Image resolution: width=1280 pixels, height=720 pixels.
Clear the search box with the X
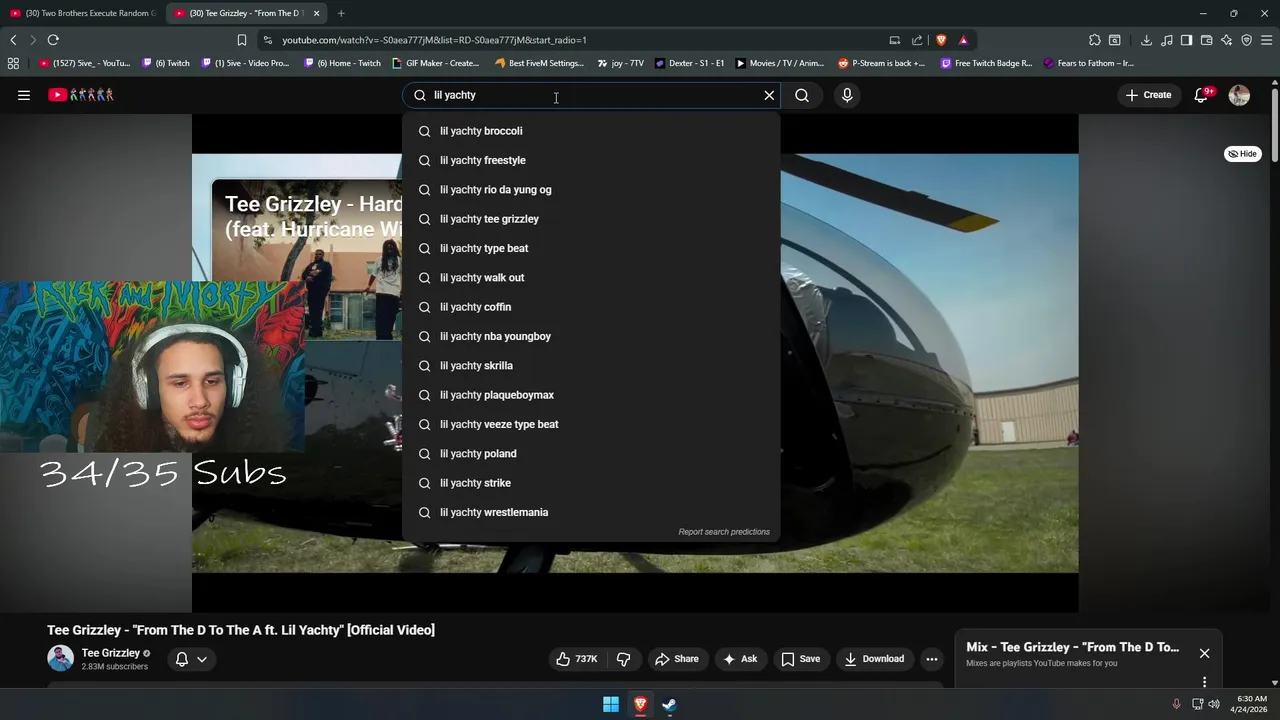coord(769,95)
